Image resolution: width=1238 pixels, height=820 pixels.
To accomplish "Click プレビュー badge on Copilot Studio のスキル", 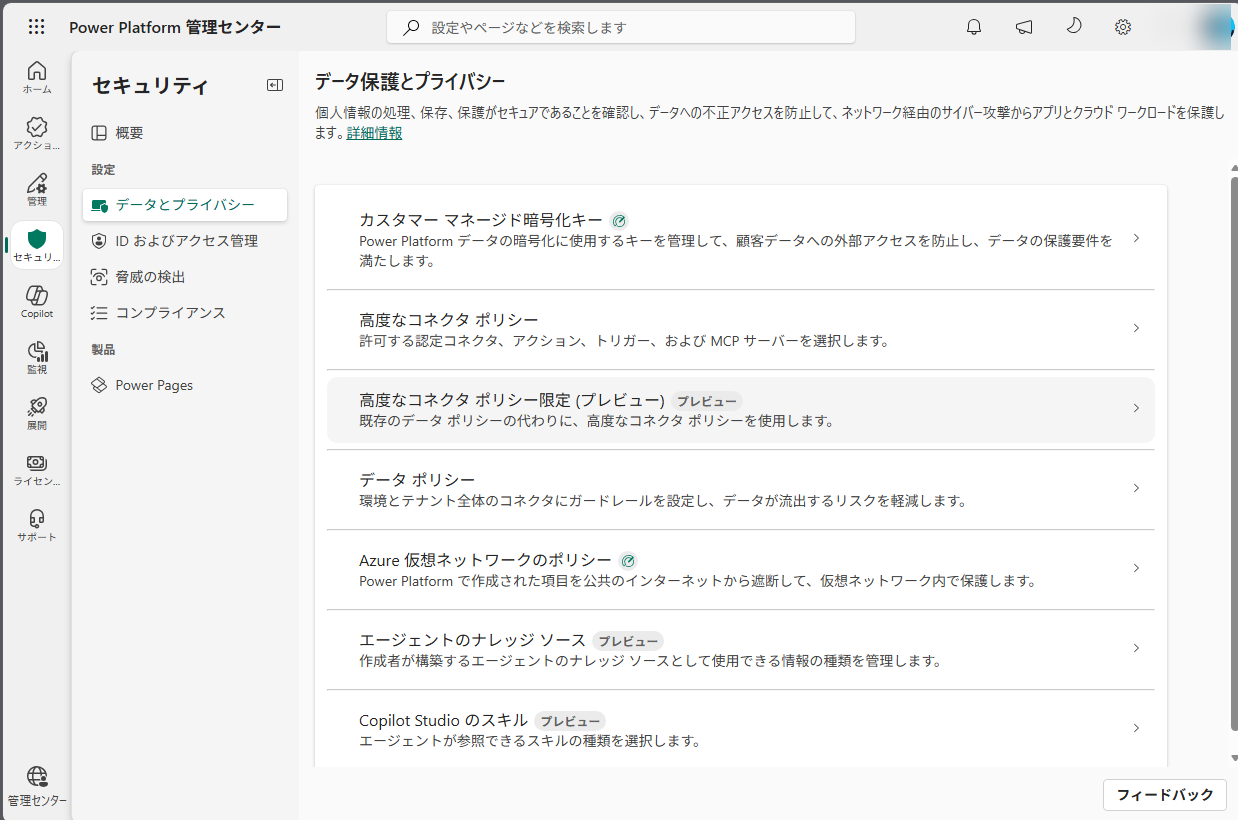I will click(570, 721).
